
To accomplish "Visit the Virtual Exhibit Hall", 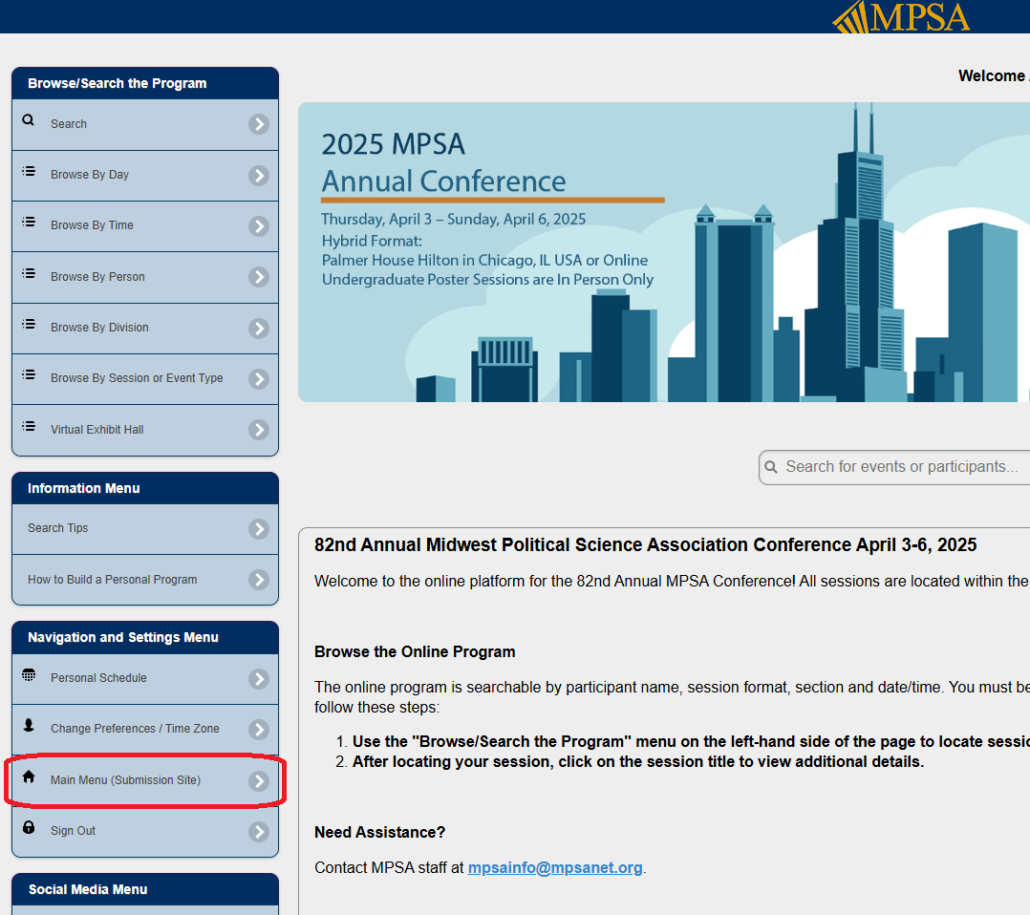I will click(145, 430).
